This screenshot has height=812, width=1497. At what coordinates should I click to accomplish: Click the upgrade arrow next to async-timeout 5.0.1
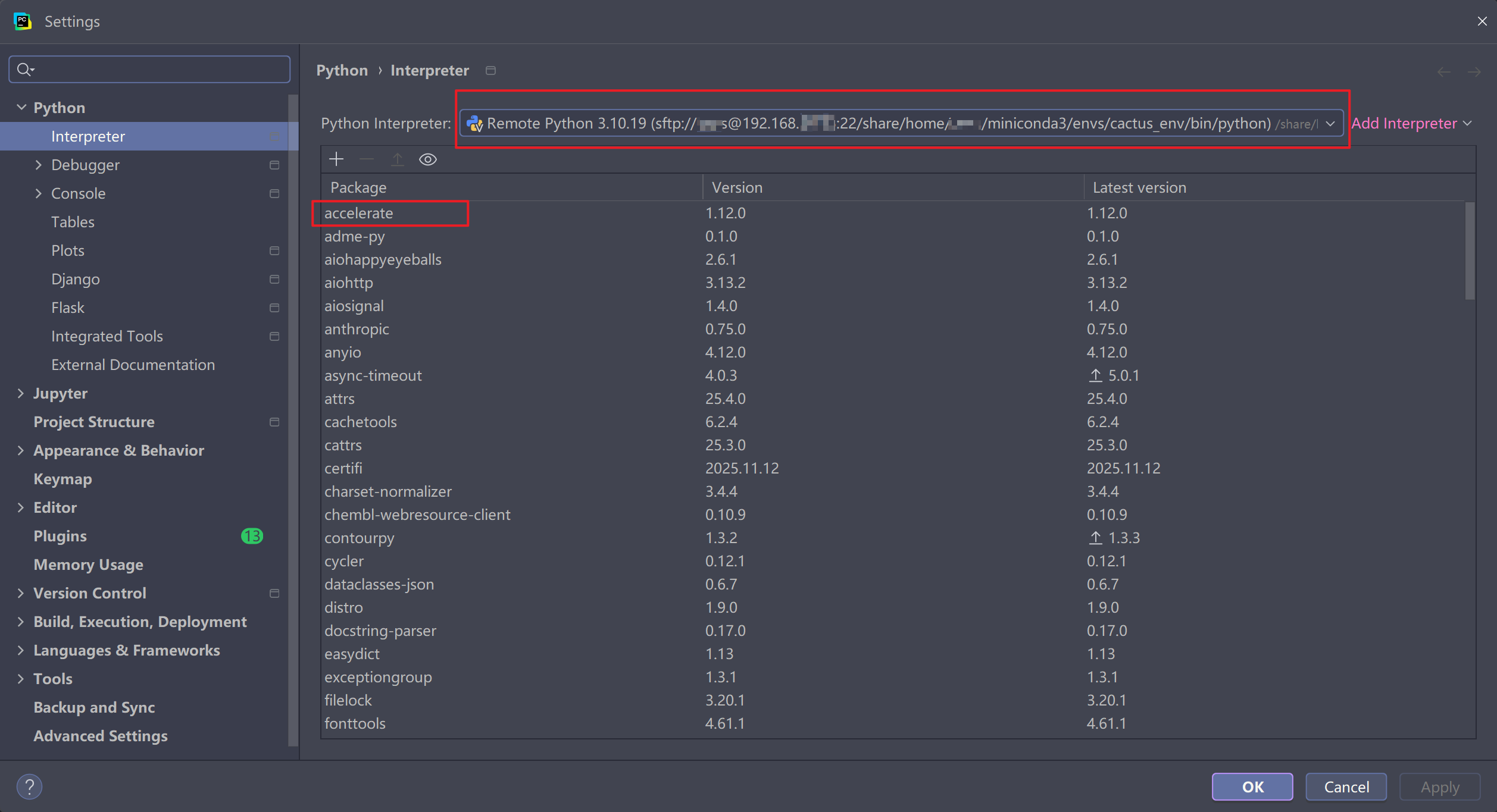pos(1095,375)
